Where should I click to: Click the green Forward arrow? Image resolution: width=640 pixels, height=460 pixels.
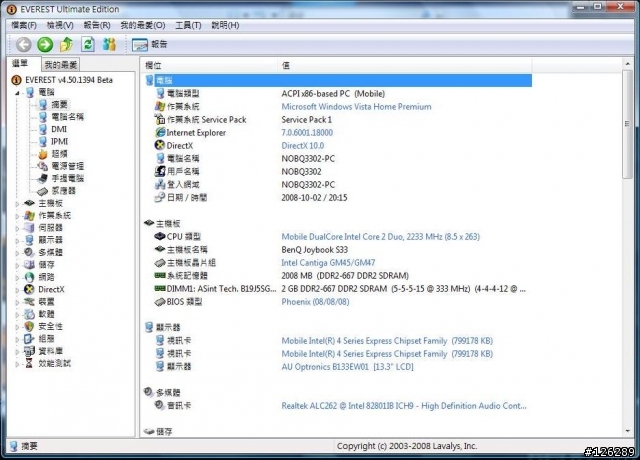(x=45, y=44)
